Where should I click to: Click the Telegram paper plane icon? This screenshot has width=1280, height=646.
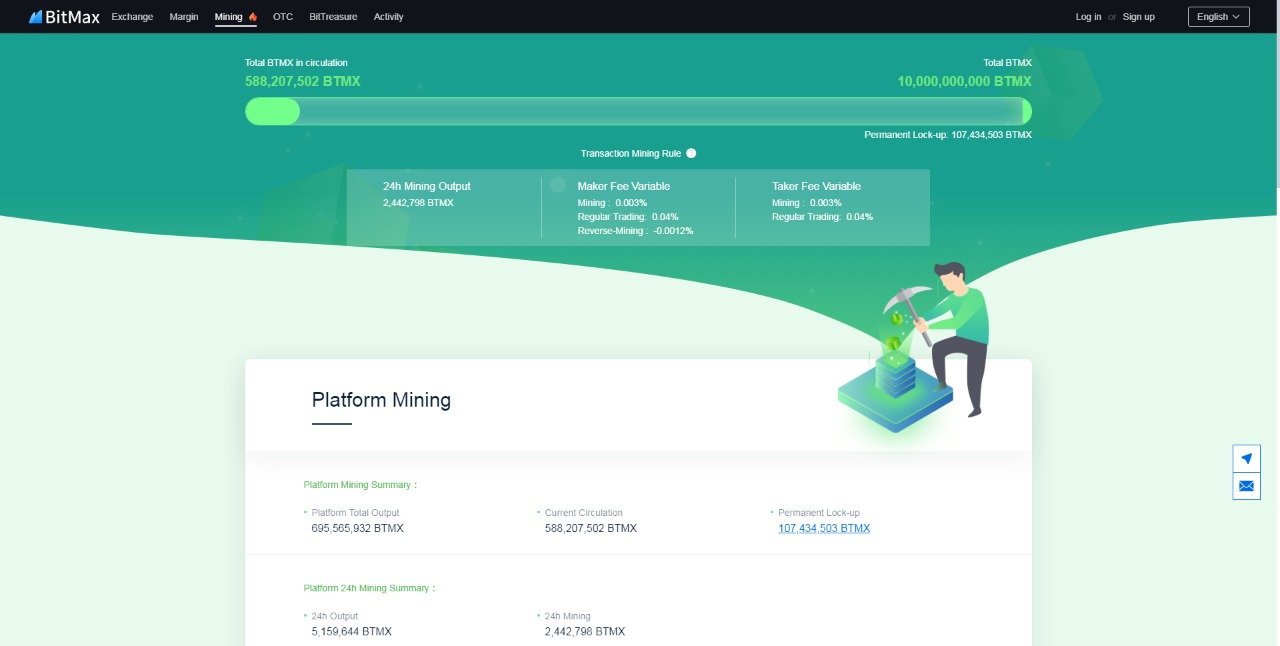click(1246, 459)
